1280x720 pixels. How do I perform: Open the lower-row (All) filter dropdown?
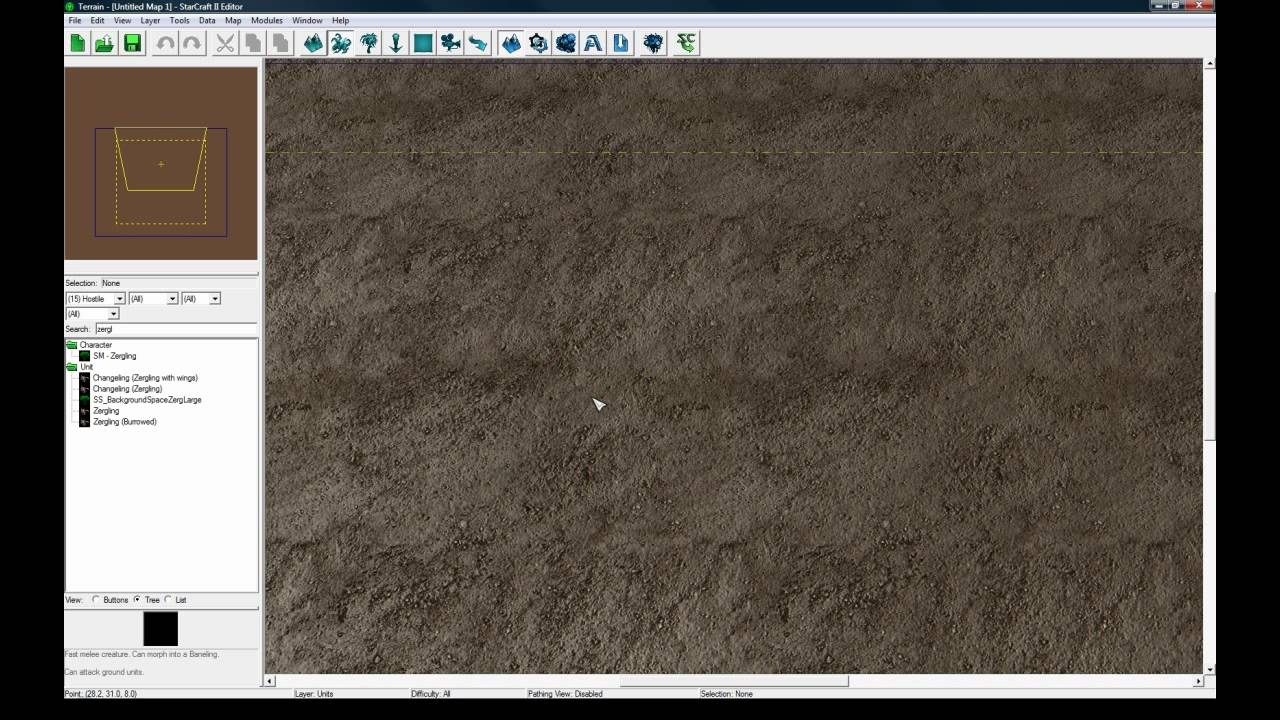click(x=92, y=314)
